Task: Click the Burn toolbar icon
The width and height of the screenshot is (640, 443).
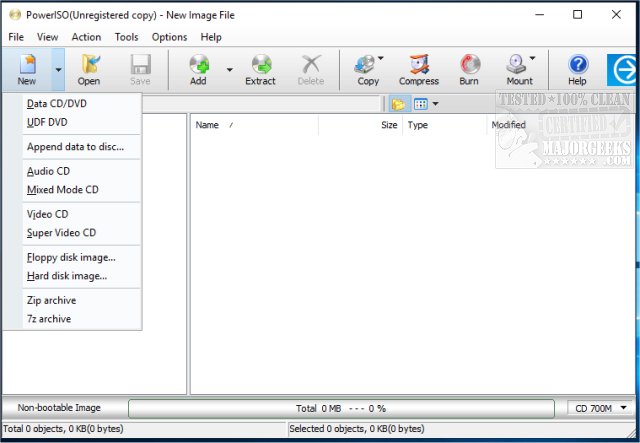Action: [469, 69]
